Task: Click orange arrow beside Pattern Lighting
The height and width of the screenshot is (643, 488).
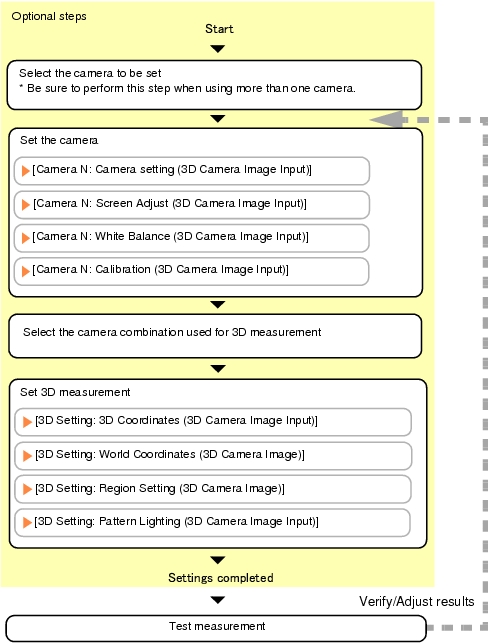Action: (27, 522)
